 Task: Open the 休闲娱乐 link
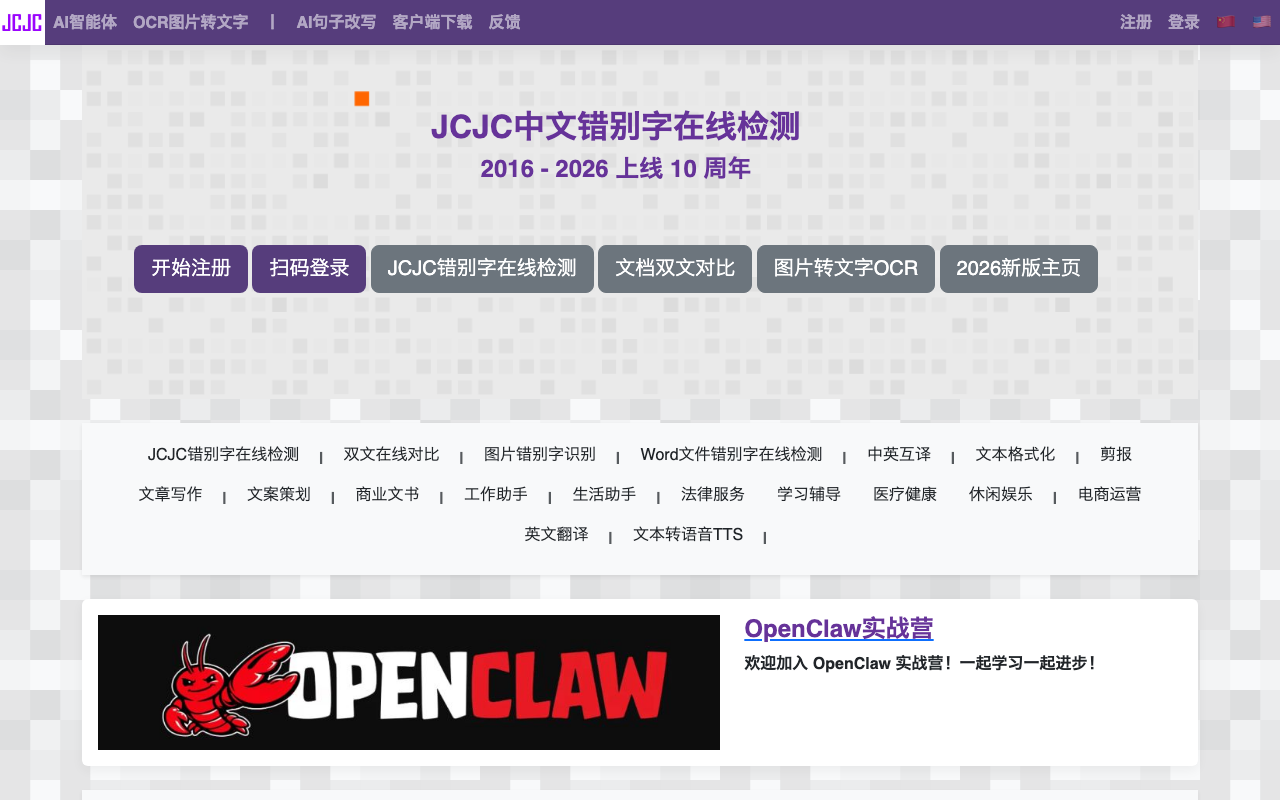tap(1001, 494)
